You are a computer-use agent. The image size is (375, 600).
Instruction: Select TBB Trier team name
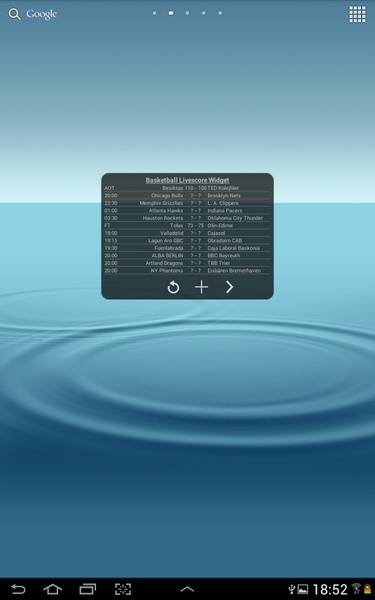tap(218, 263)
